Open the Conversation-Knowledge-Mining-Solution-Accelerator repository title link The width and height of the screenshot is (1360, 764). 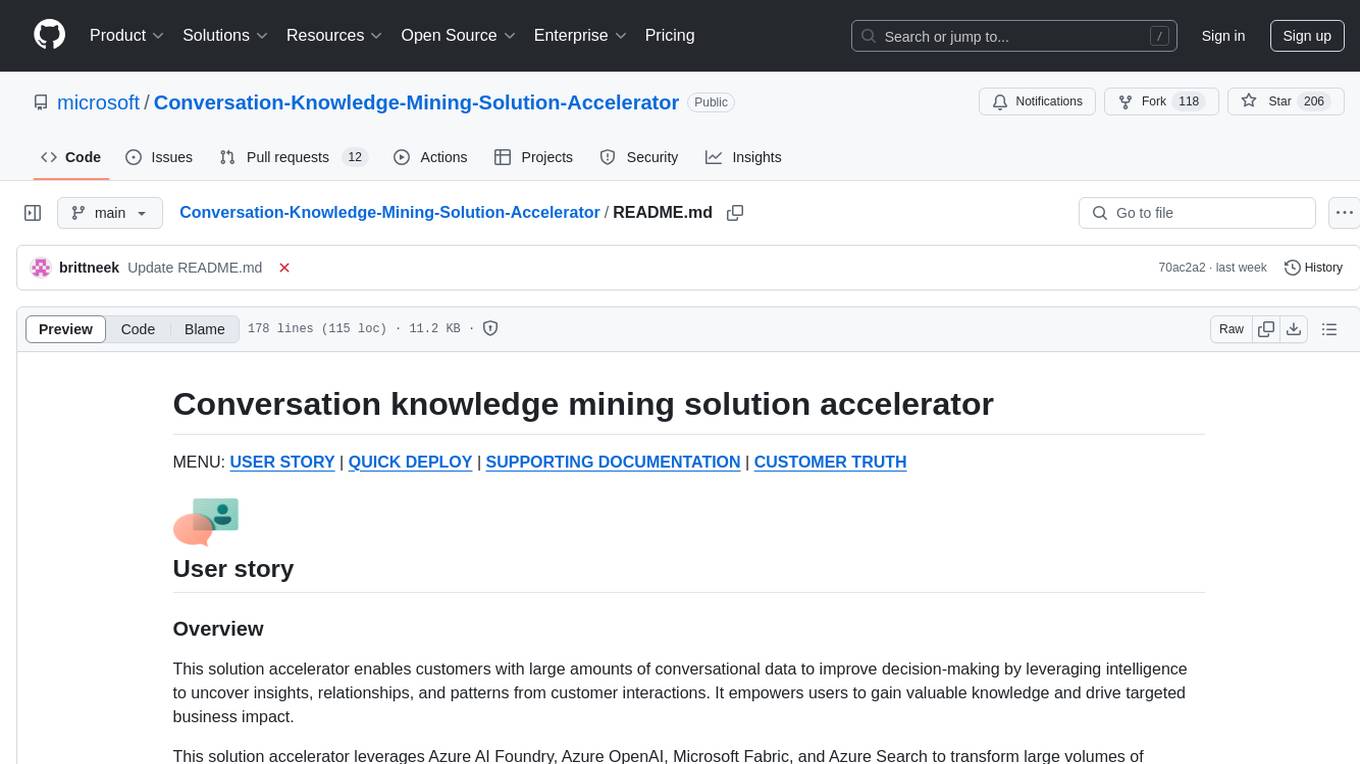pyautogui.click(x=416, y=102)
